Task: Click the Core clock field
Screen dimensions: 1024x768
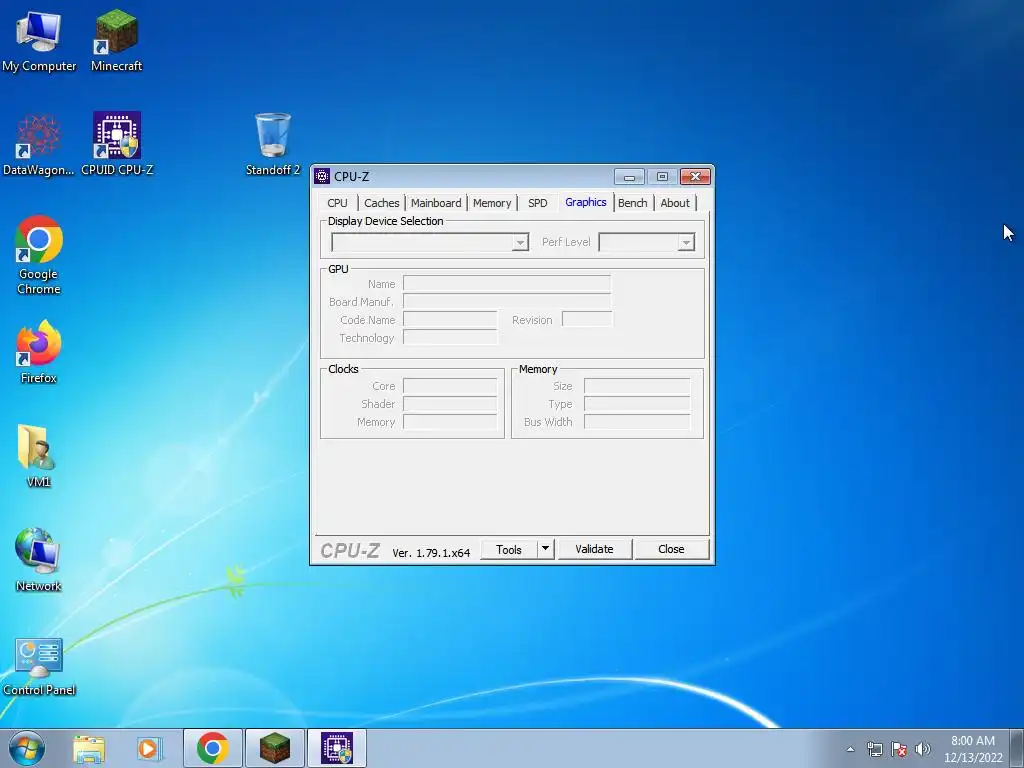Action: coord(450,386)
